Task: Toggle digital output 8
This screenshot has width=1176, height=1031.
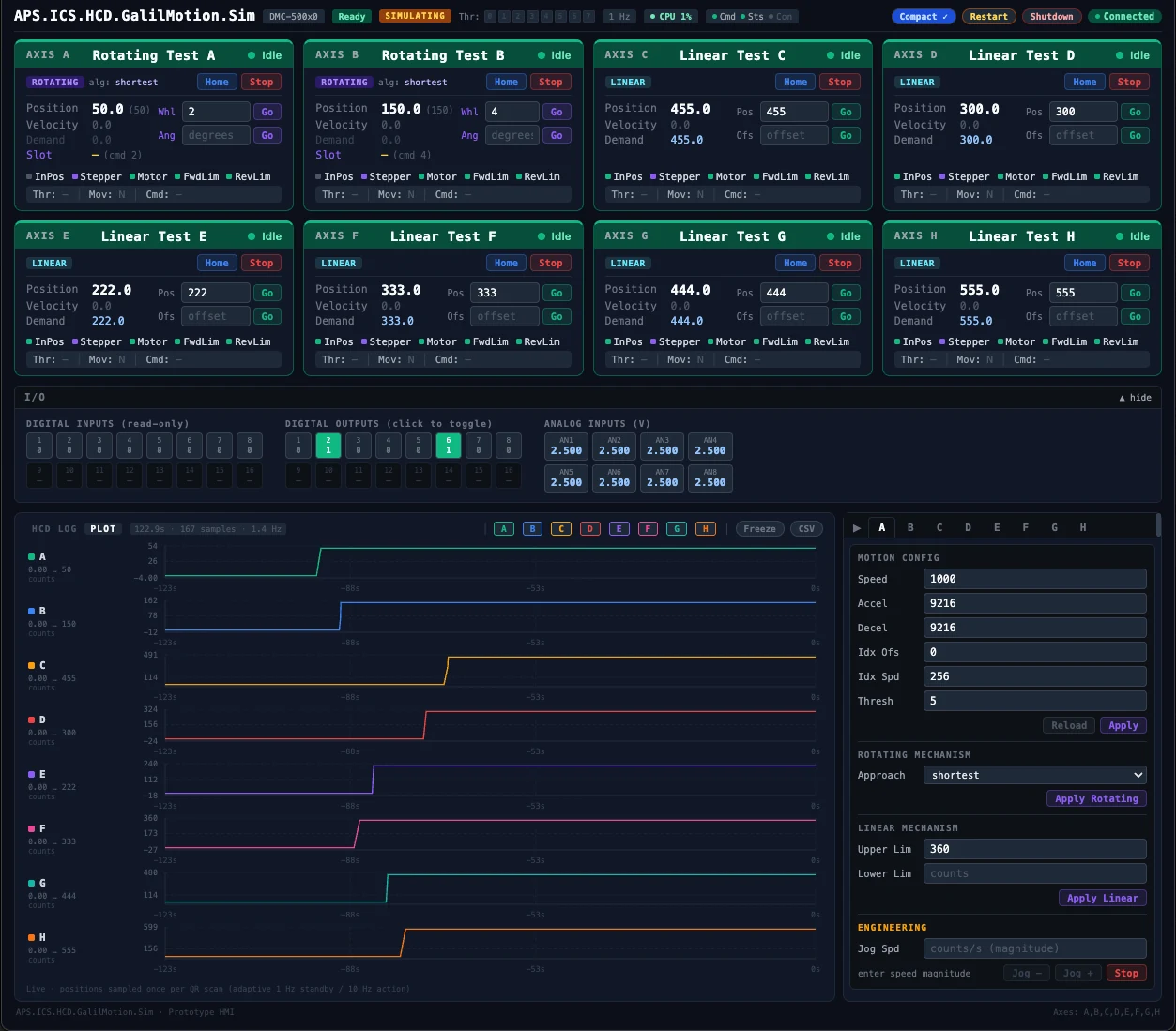Action: pos(509,446)
